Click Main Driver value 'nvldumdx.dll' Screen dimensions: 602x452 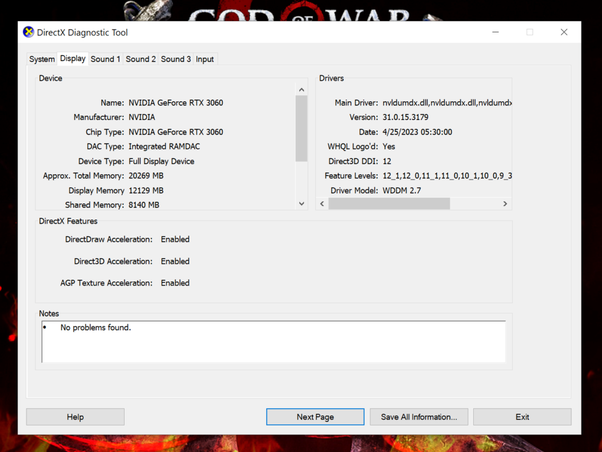tap(447, 103)
